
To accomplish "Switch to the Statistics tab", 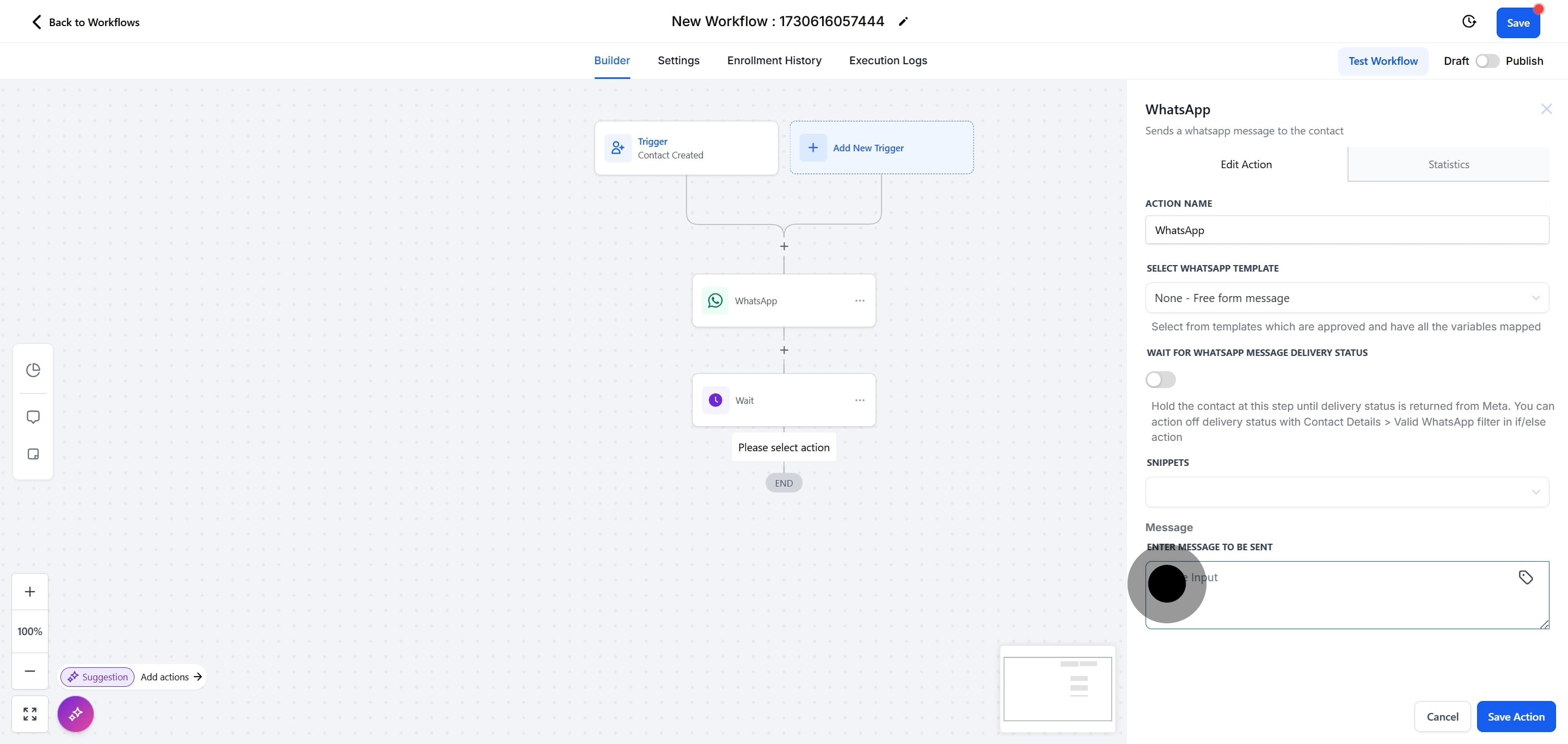I will [1448, 164].
